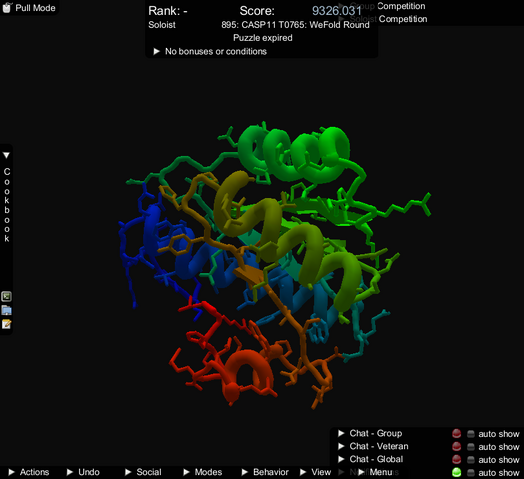
Task: Click the green status circle in chat panel
Action: point(456,472)
